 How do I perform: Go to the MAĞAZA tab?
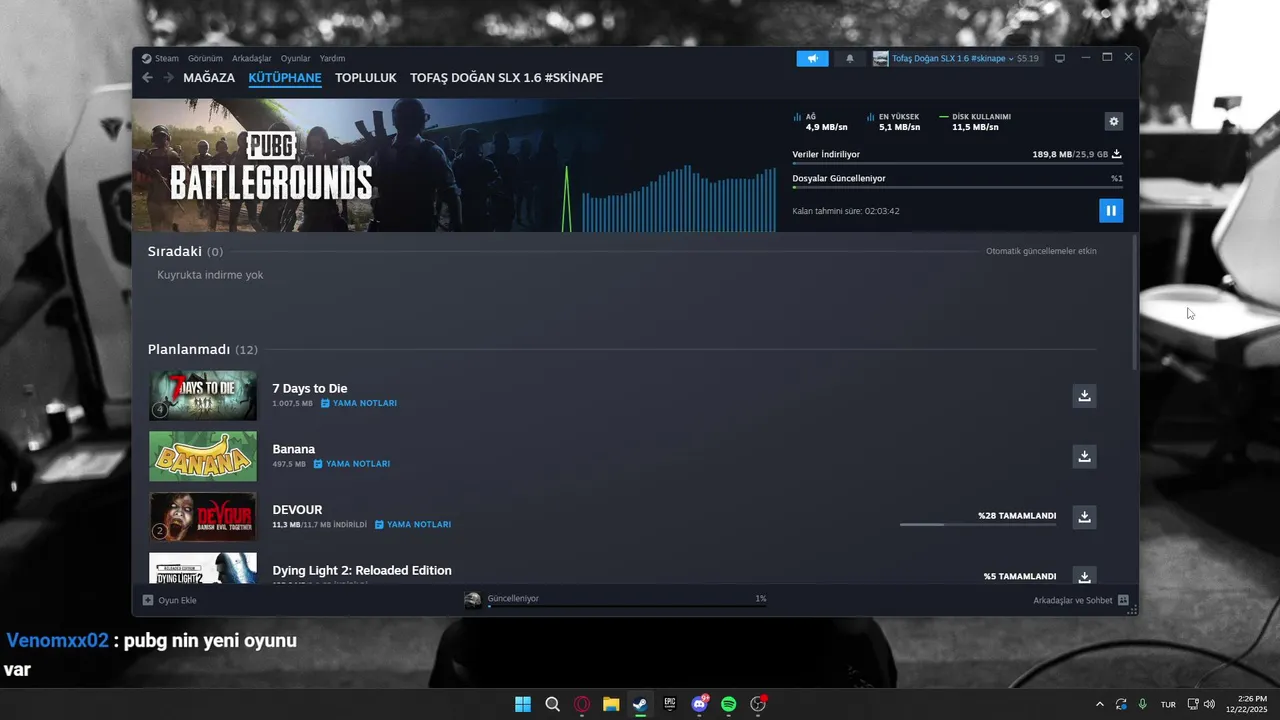click(x=209, y=77)
